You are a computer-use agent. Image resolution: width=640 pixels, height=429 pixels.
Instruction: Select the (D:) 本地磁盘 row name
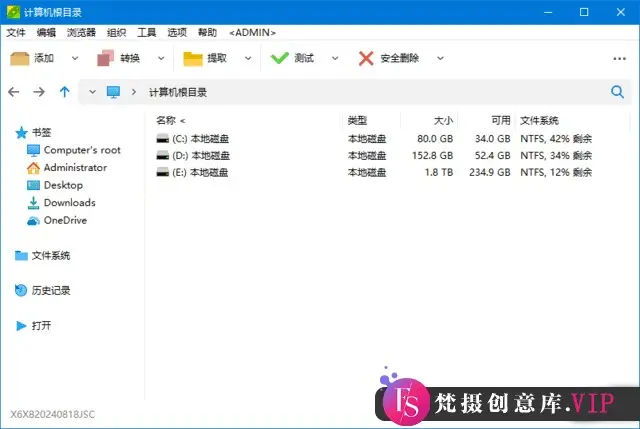[201, 156]
